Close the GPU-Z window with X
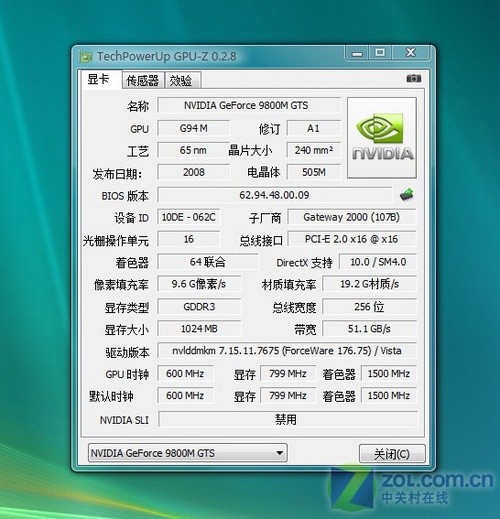Screen dimensions: 500x519 410,53
